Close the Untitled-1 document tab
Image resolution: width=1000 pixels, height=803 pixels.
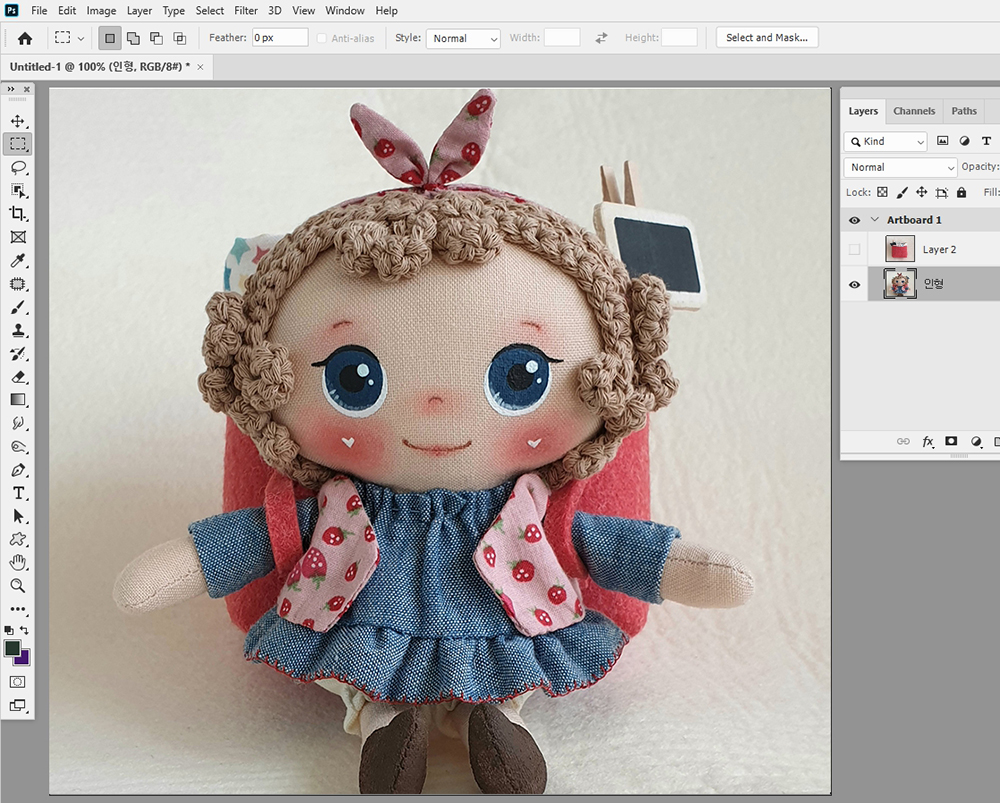(200, 67)
